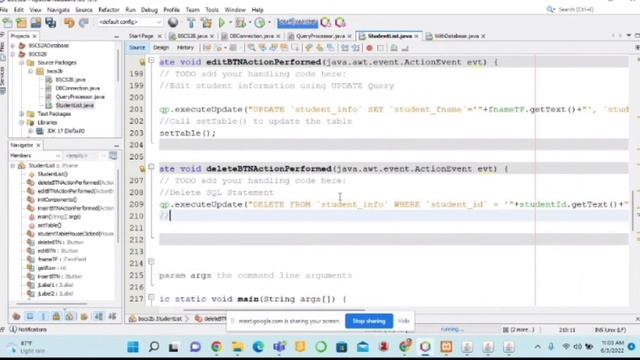Click initComponents() in Navigator list
This screenshot has width=640, height=360.
pos(57,200)
